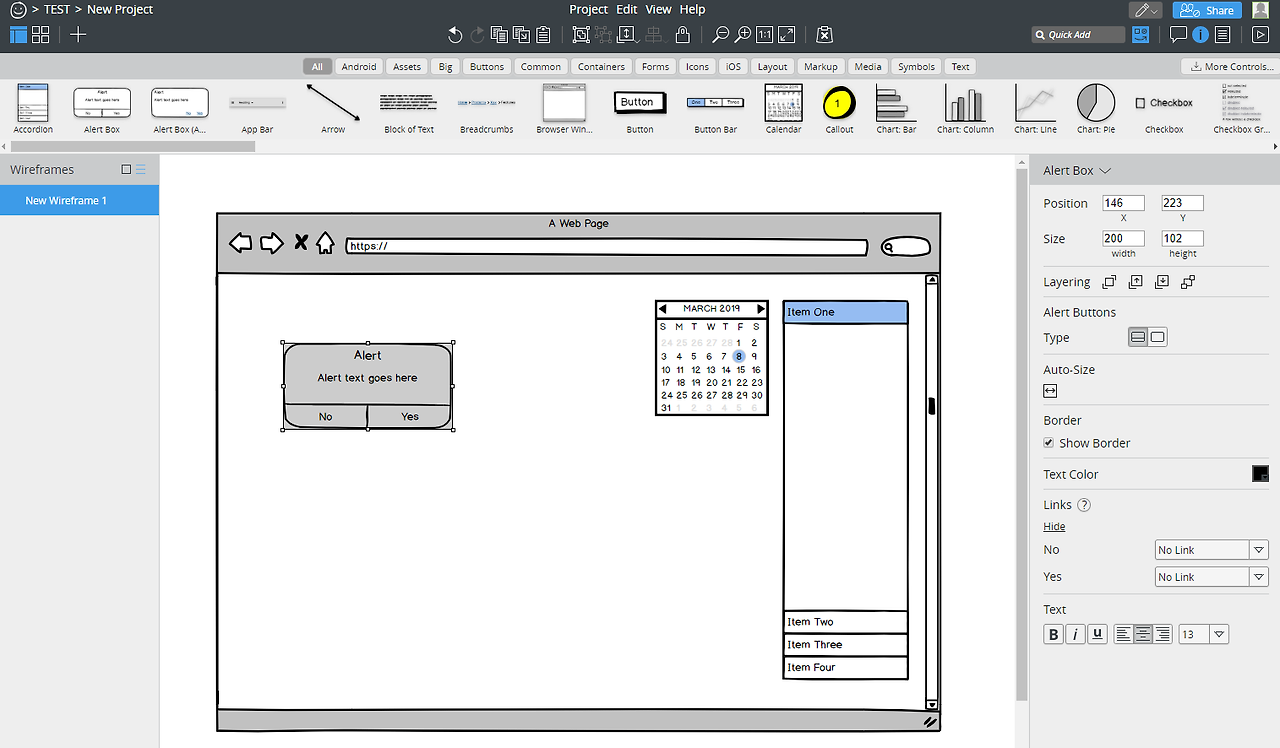Click the Paste clipboard icon
This screenshot has height=748, width=1280.
(x=543, y=35)
